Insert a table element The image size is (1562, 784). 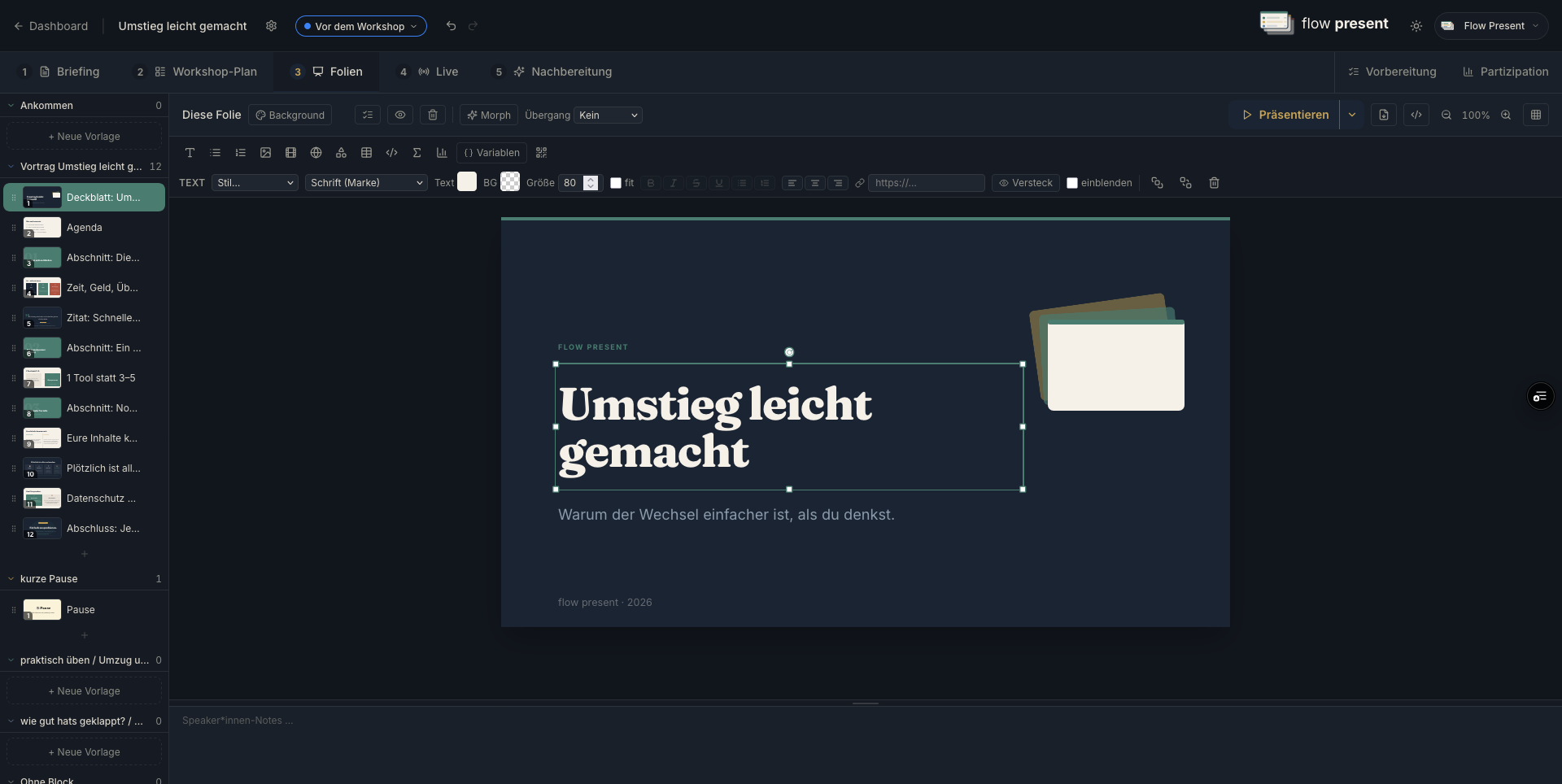pyautogui.click(x=366, y=153)
